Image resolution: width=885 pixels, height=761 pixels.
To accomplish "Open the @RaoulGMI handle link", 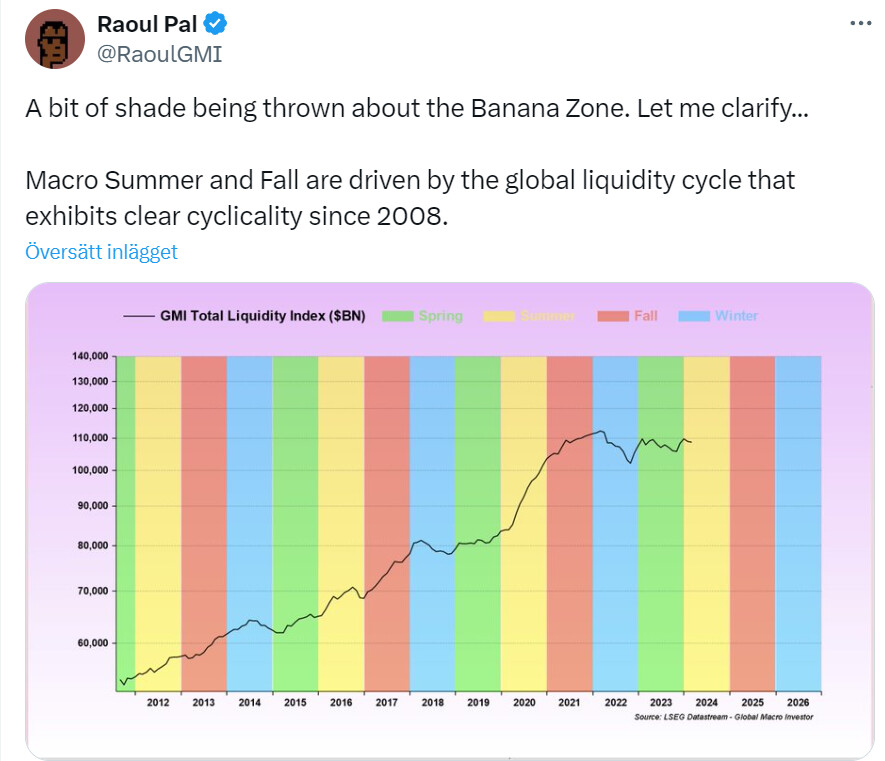I will click(159, 54).
